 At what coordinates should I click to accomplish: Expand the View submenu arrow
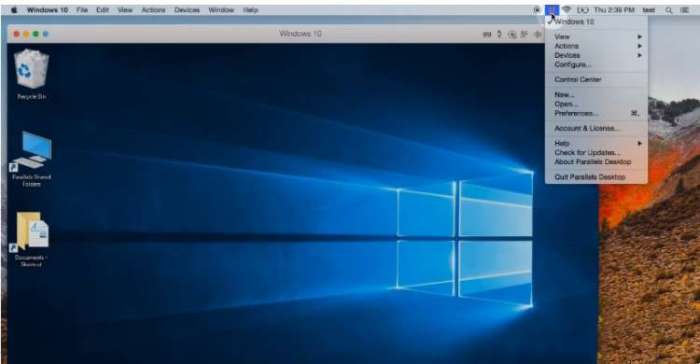640,37
